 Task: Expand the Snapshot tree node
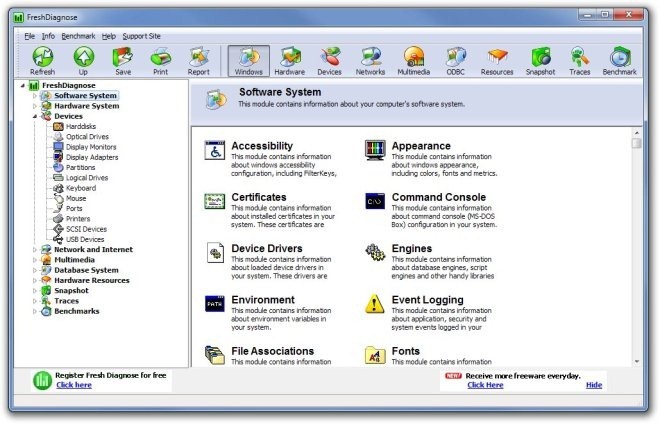pos(35,291)
